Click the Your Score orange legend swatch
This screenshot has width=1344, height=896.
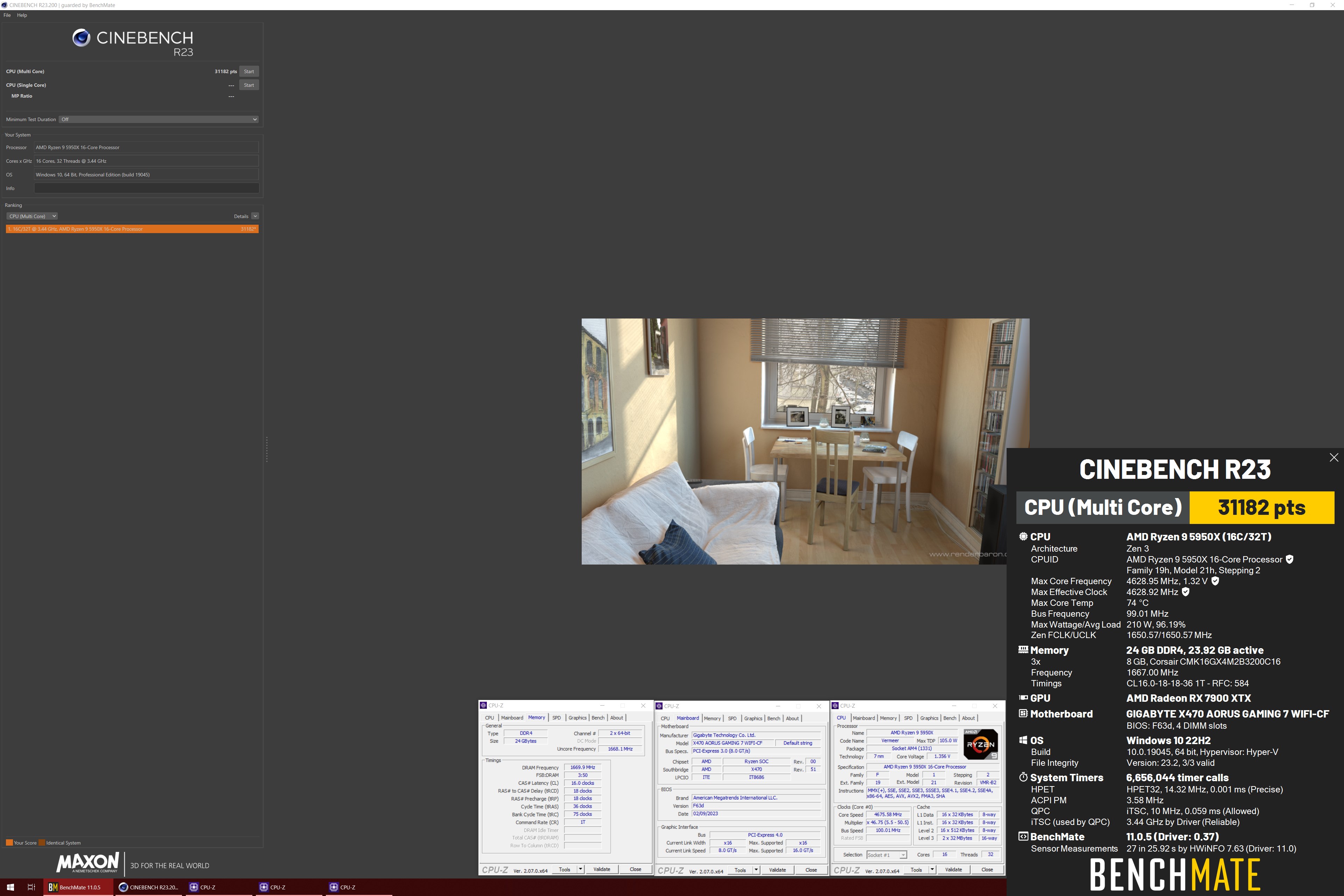pyautogui.click(x=9, y=843)
